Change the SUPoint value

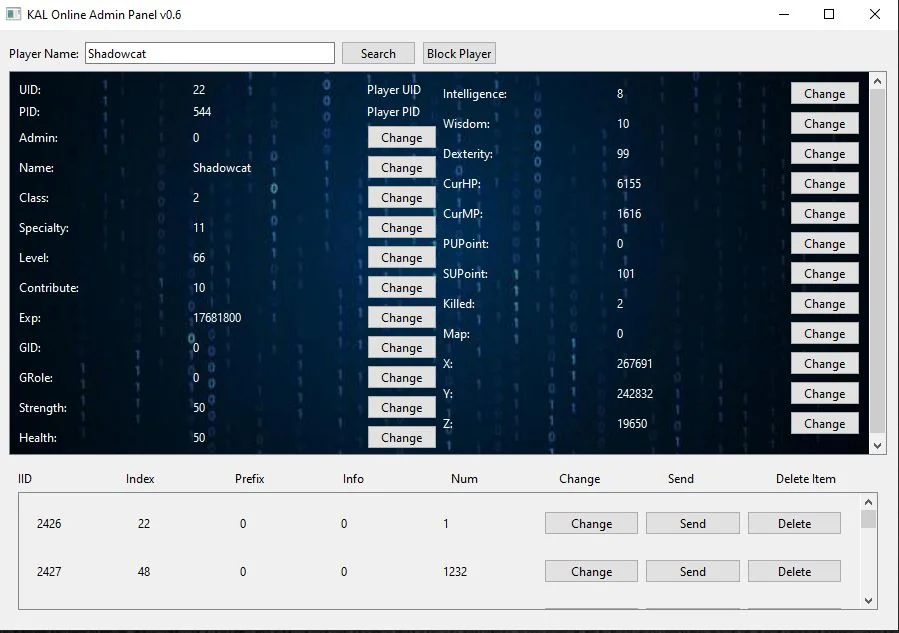(x=824, y=273)
